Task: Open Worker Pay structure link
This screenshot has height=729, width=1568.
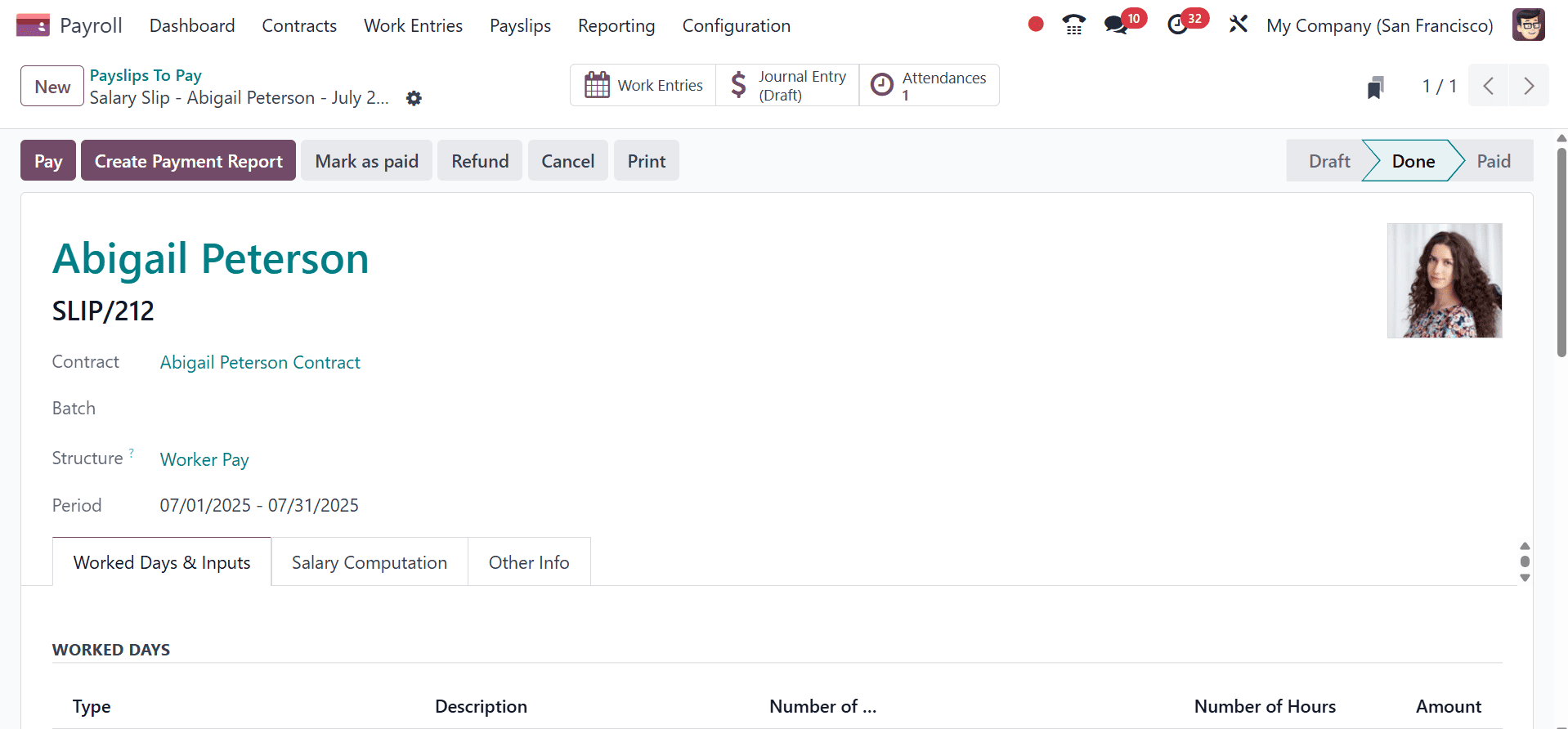Action: coord(204,459)
